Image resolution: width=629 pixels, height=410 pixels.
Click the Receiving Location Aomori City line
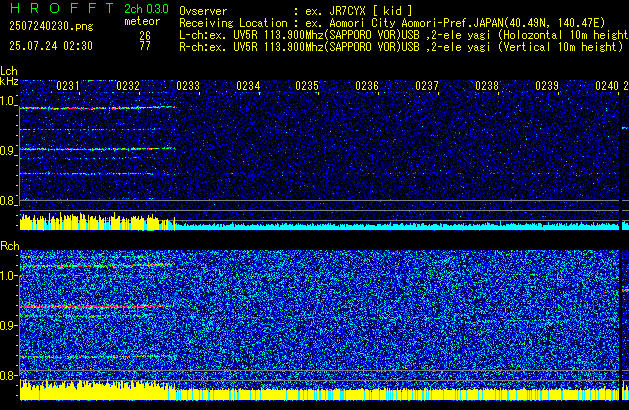[392, 23]
